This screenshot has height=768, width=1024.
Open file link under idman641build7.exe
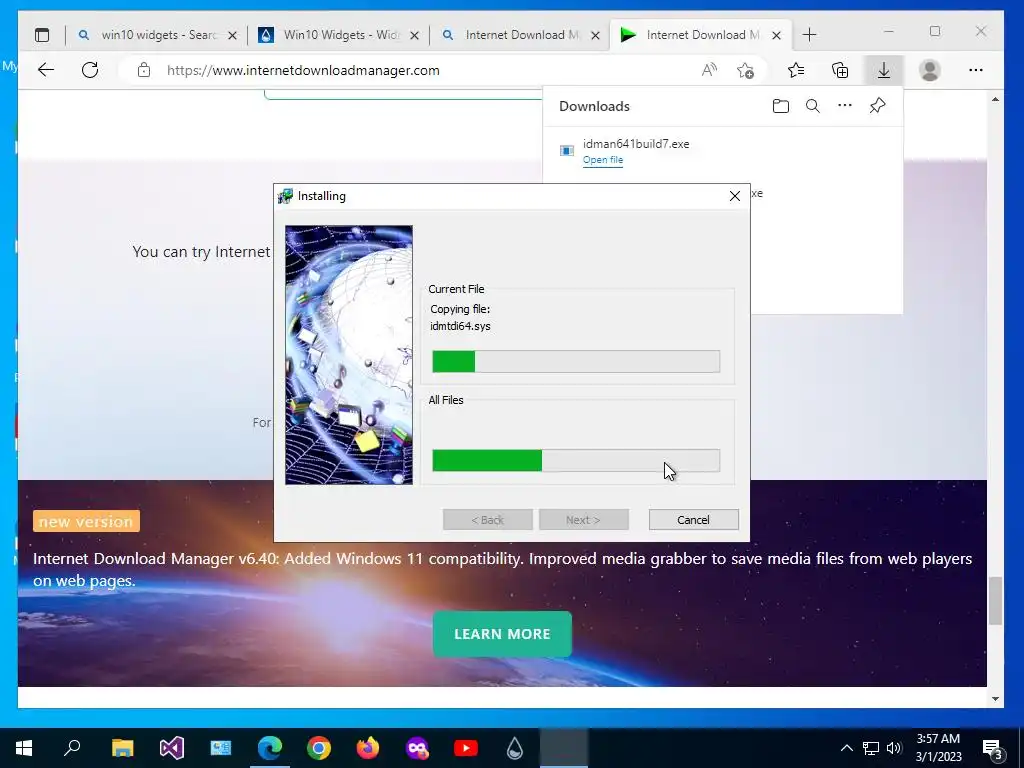(x=603, y=160)
